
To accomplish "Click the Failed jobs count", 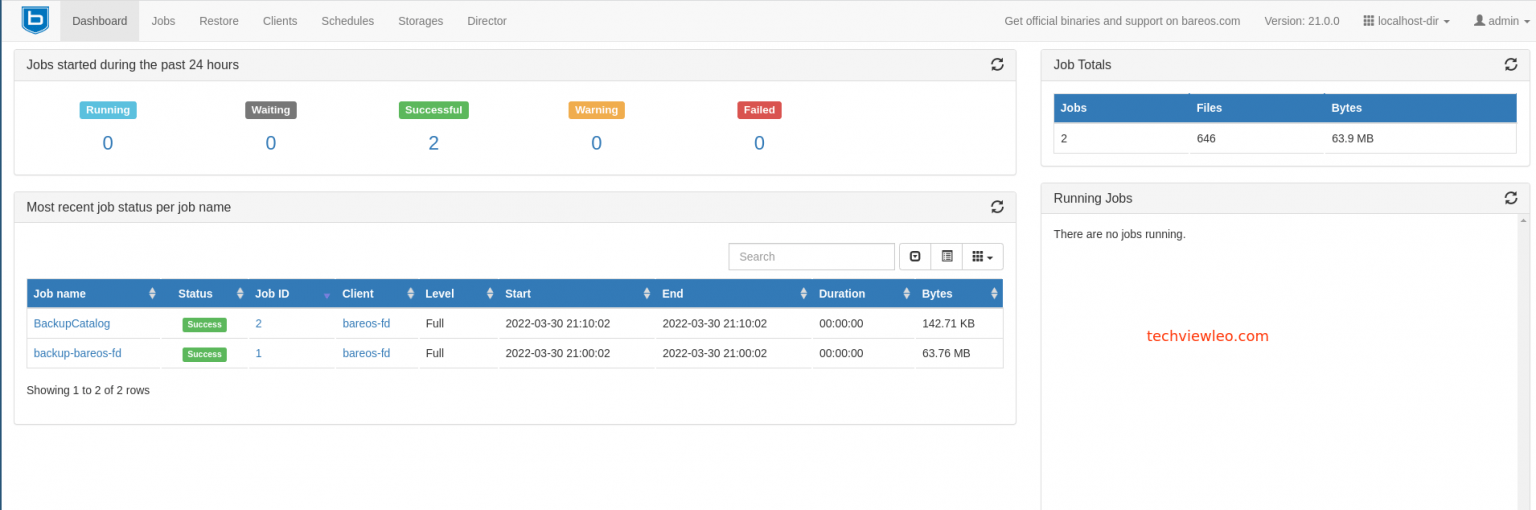I will [x=759, y=143].
